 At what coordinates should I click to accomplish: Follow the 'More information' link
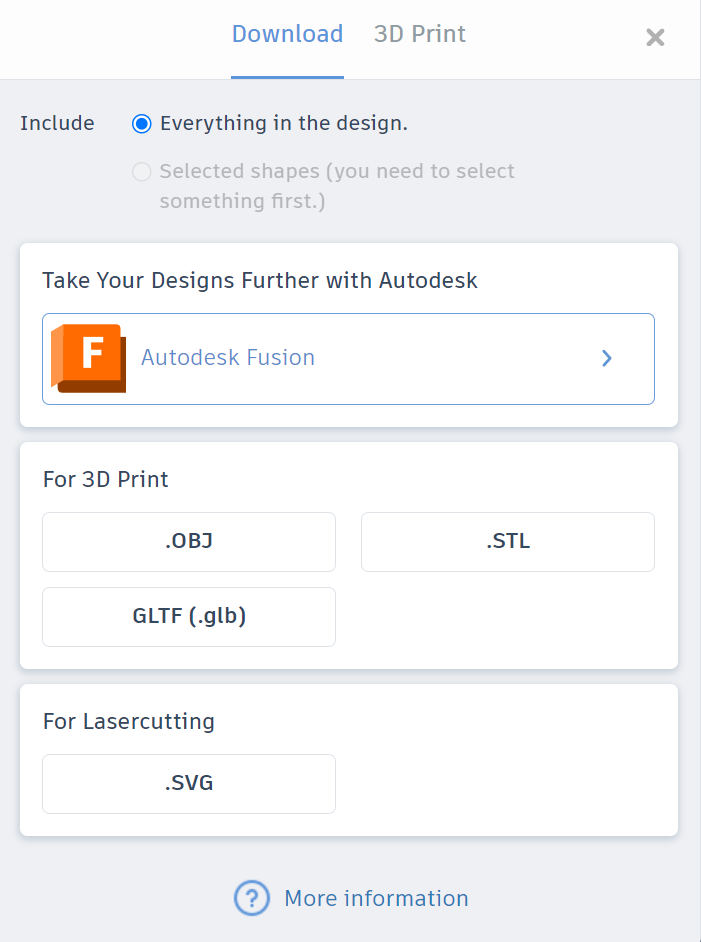pyautogui.click(x=376, y=898)
